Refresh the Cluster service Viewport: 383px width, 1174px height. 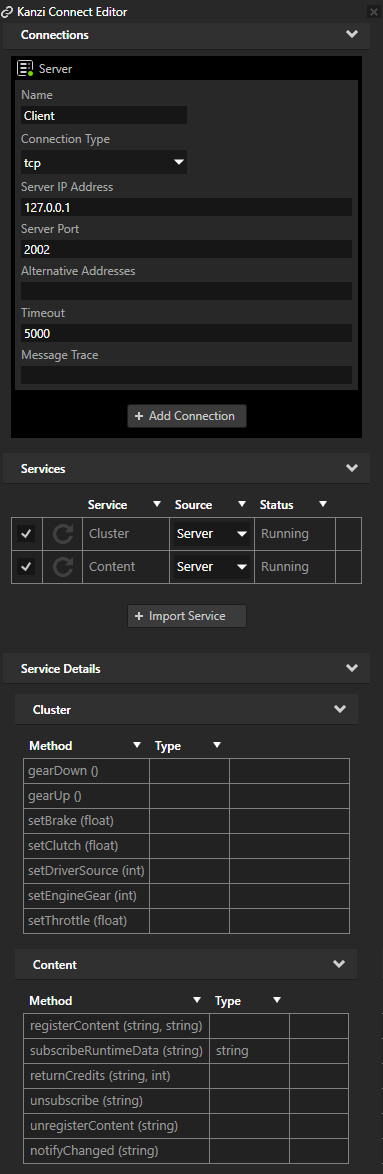click(x=63, y=534)
